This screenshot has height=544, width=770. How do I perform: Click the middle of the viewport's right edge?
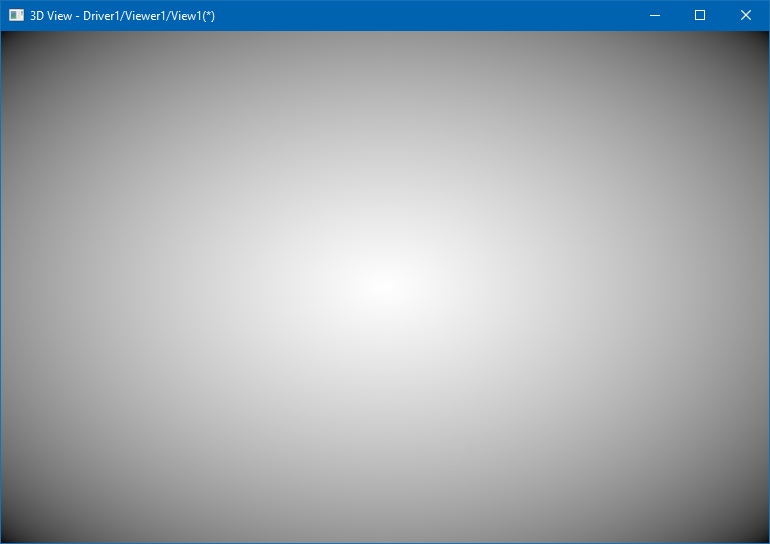pos(764,287)
